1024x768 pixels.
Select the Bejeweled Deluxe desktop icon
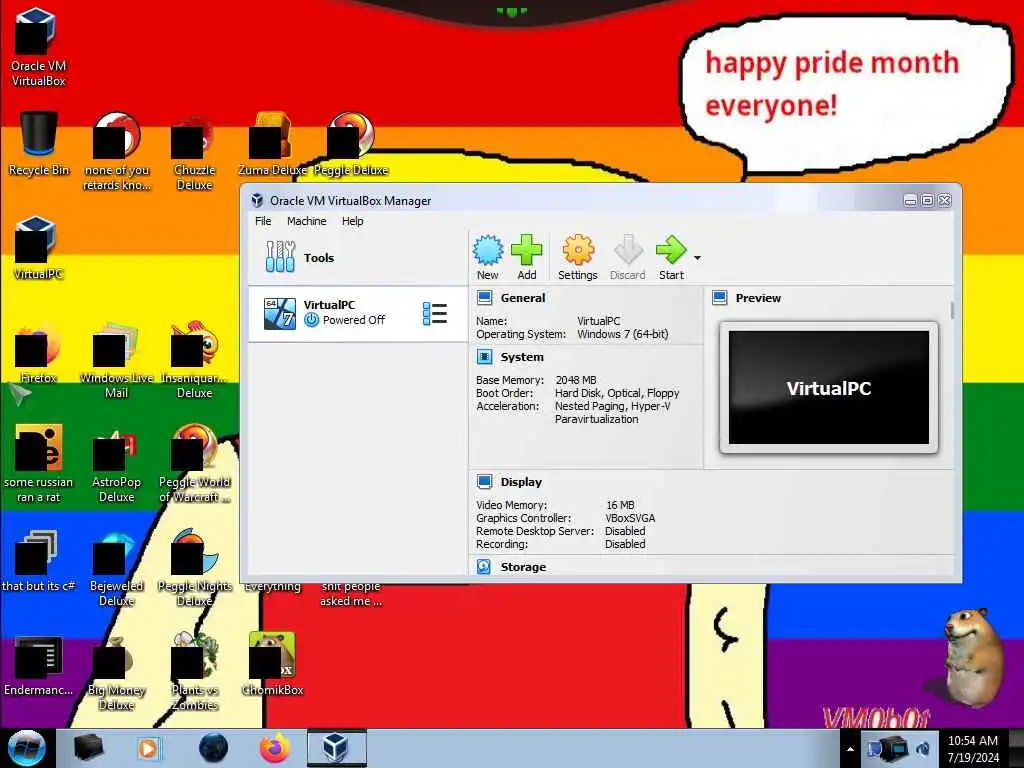click(x=116, y=568)
